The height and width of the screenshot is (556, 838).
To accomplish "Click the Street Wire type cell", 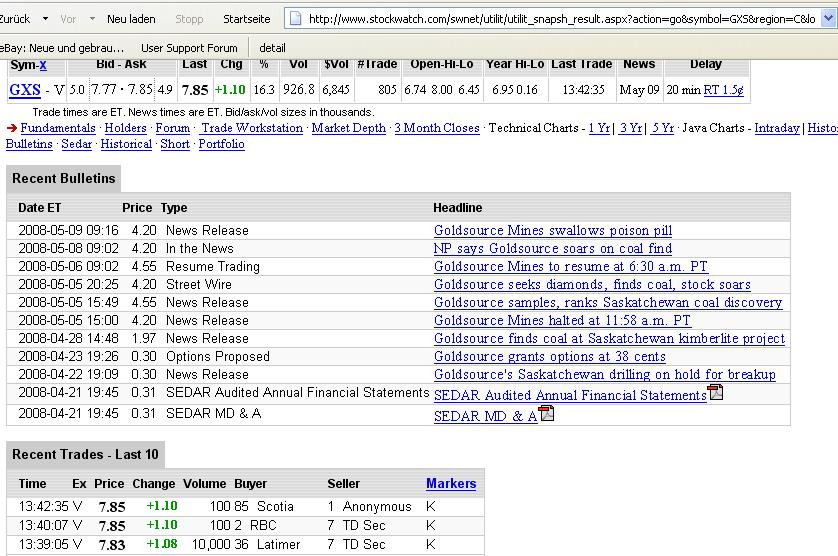I will tap(199, 284).
